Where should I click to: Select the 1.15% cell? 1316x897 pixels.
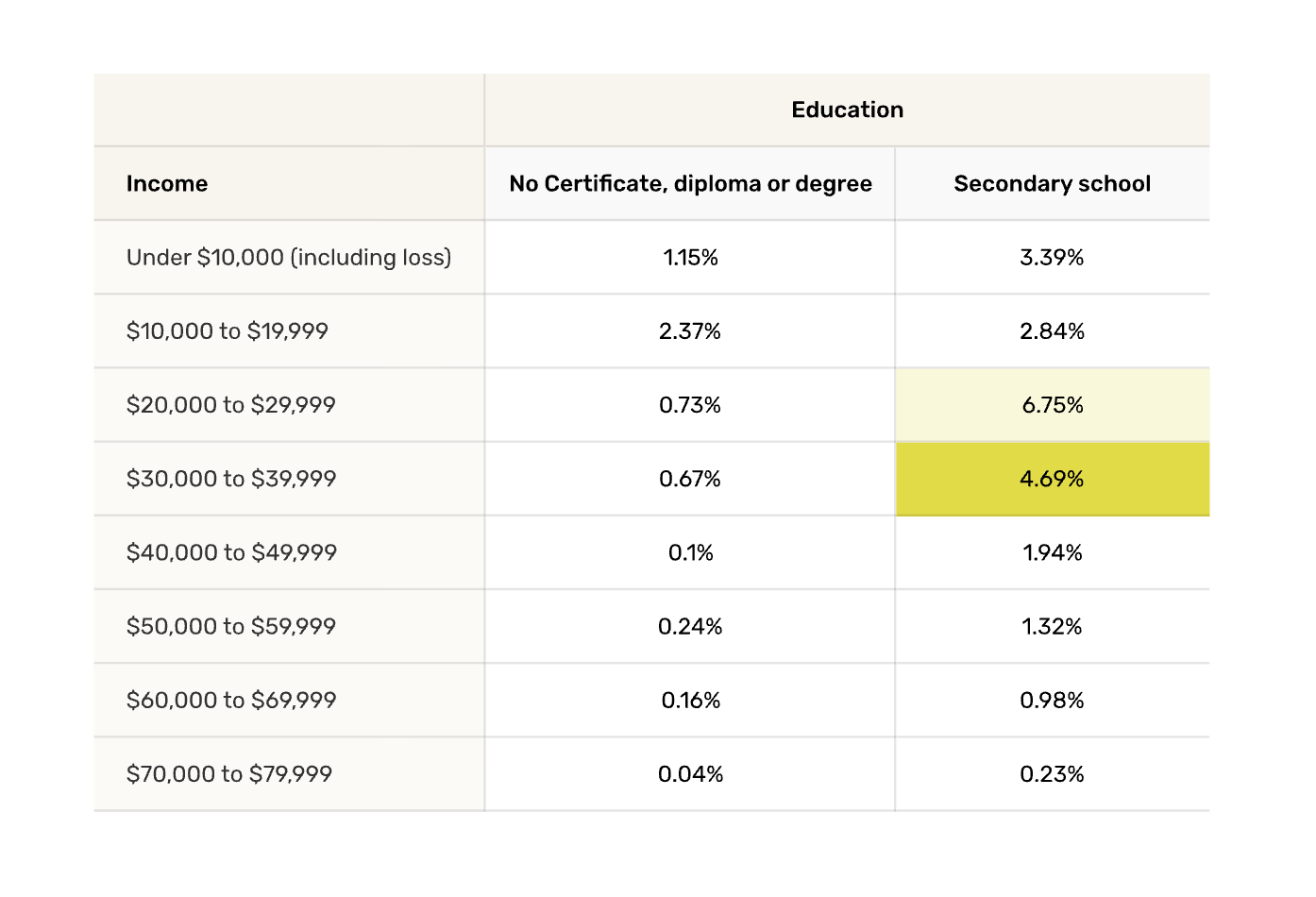(x=690, y=258)
